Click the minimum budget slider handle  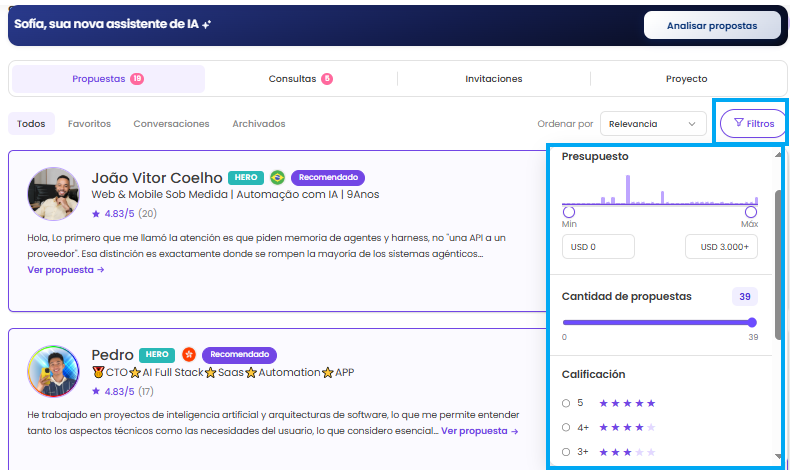[x=569, y=212]
